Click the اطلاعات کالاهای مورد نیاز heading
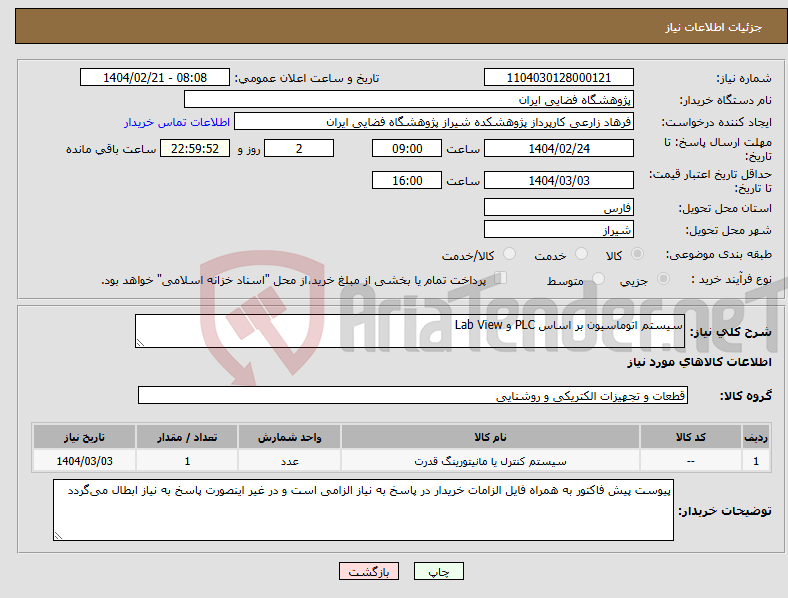The image size is (788, 598). coord(699,362)
